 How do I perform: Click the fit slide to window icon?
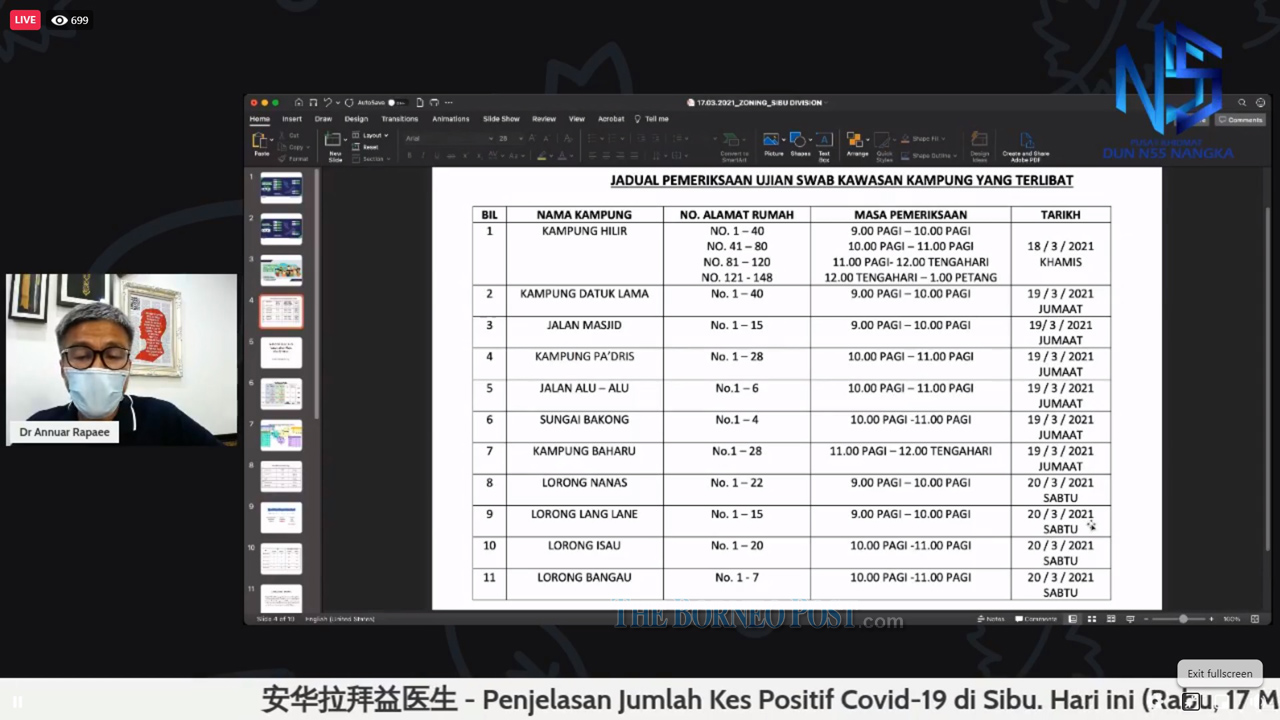point(1255,619)
